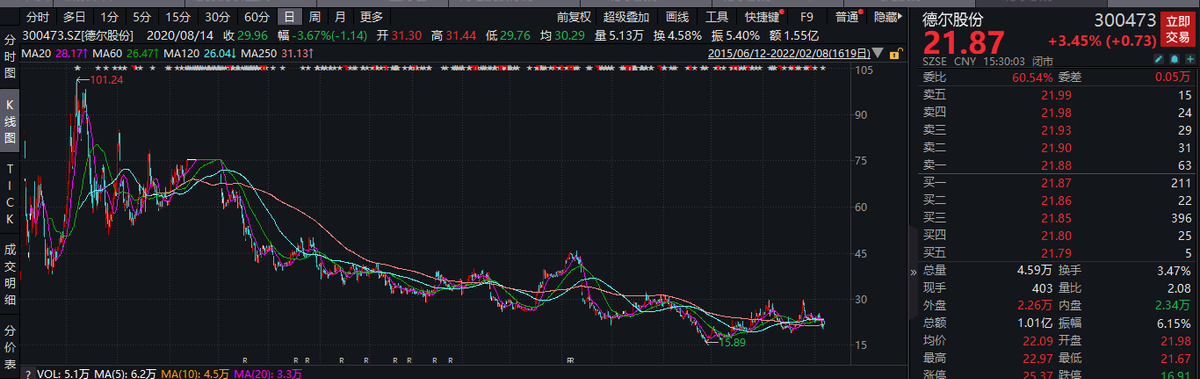Open the 工具 tools menu

[717, 16]
